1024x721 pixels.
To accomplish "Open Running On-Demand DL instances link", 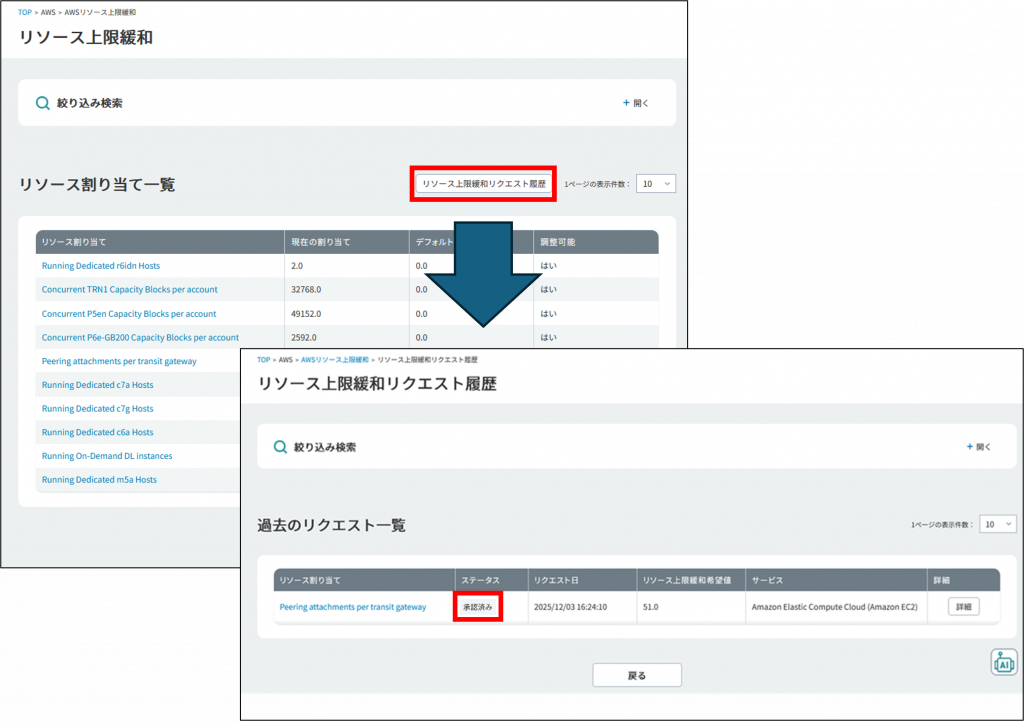I will [107, 456].
